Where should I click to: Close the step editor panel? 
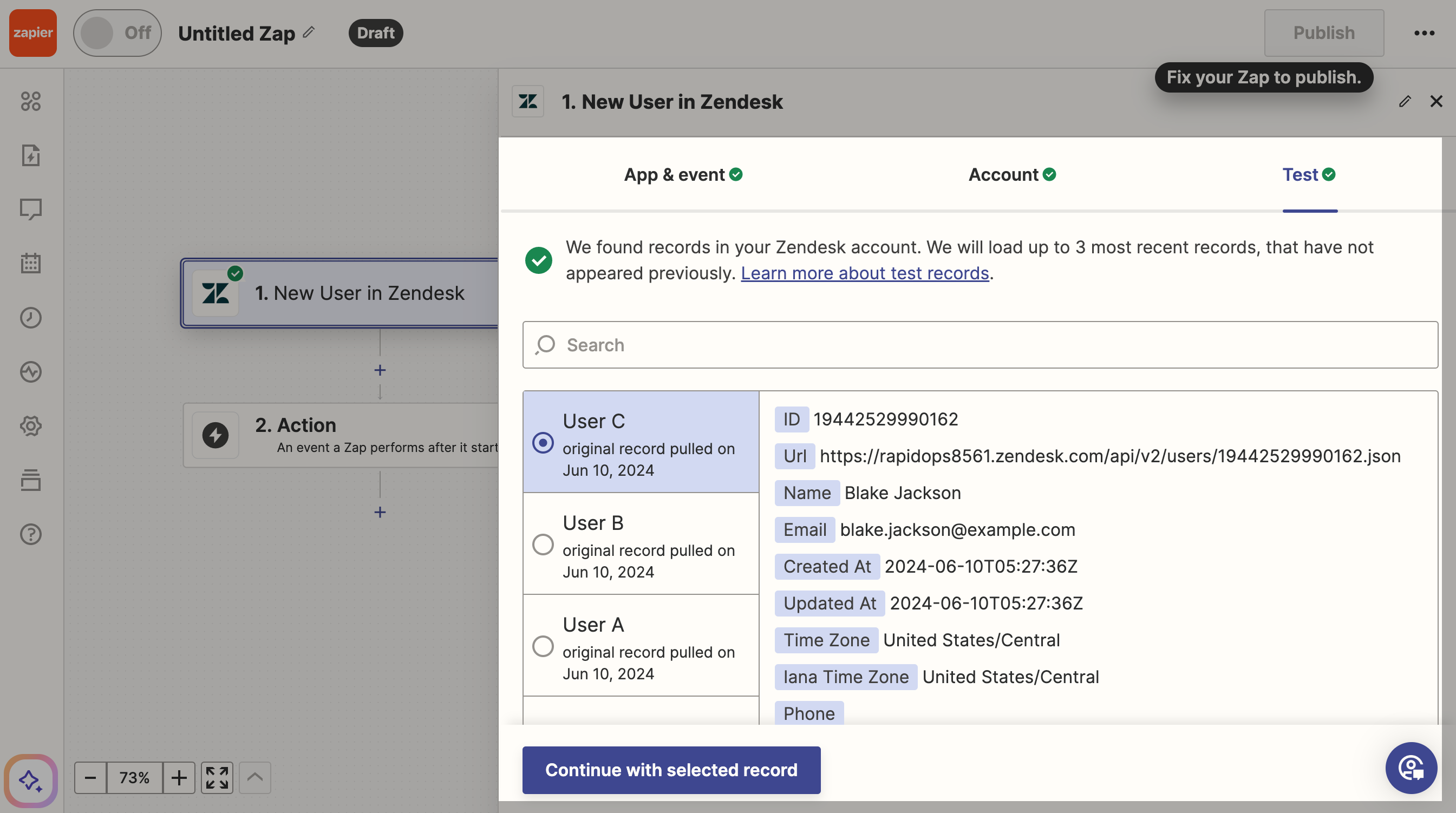pyautogui.click(x=1436, y=101)
